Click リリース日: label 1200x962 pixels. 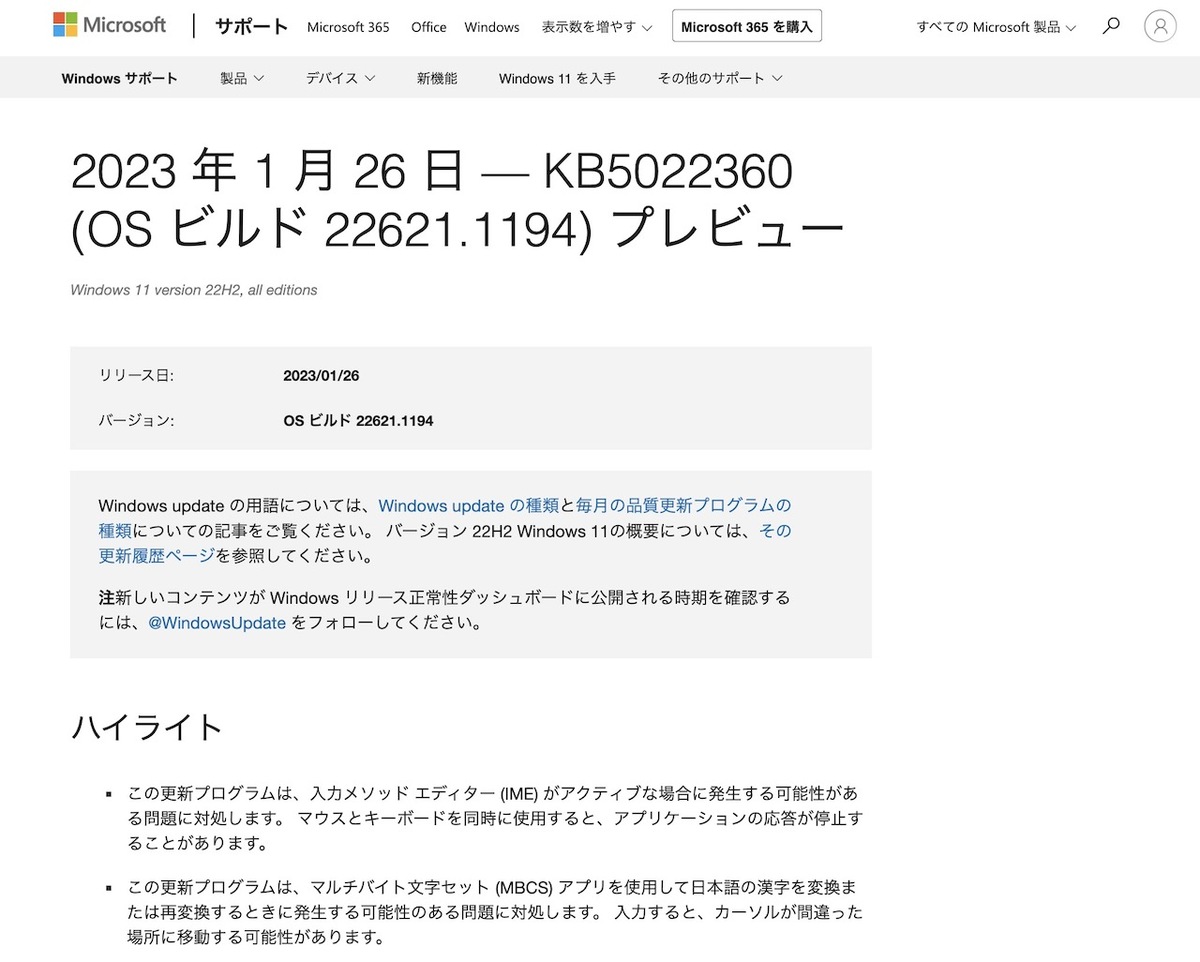pyautogui.click(x=136, y=376)
